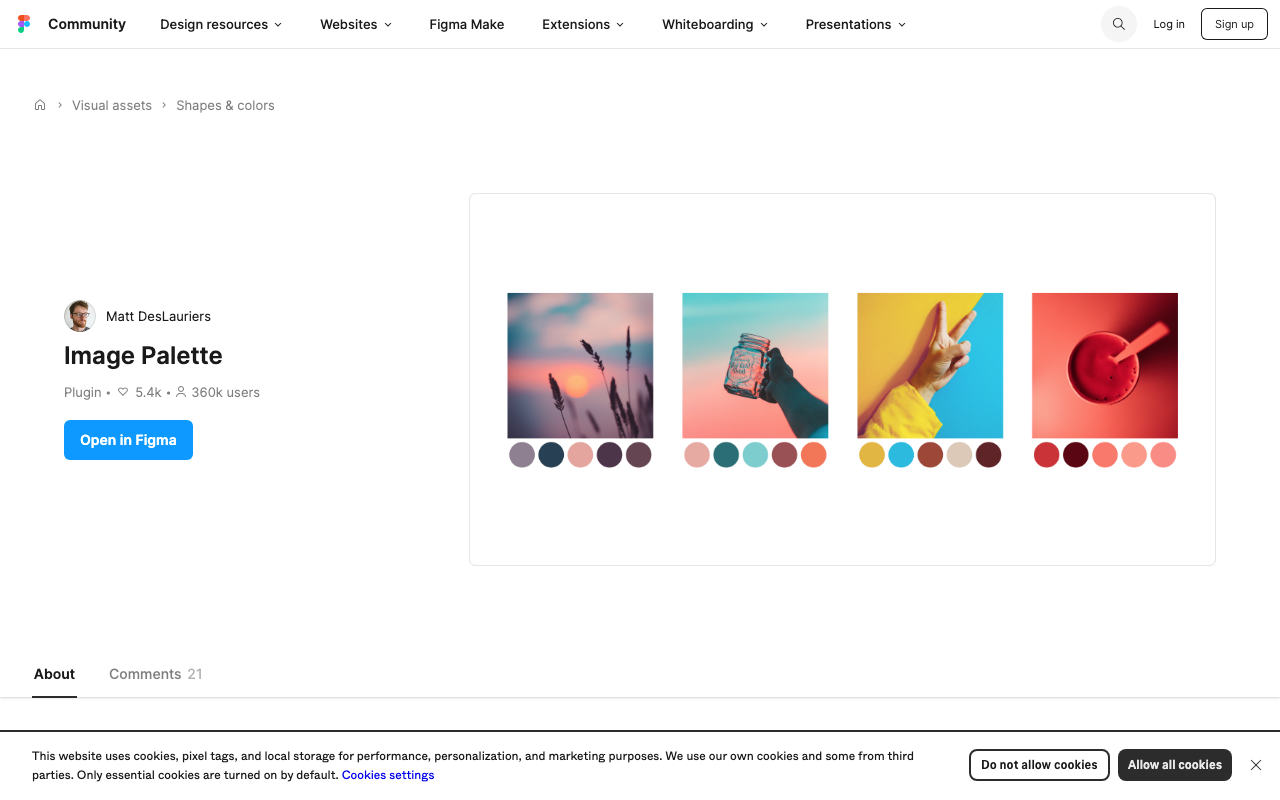Open the Cookies settings link
This screenshot has height=800, width=1280.
(x=388, y=775)
